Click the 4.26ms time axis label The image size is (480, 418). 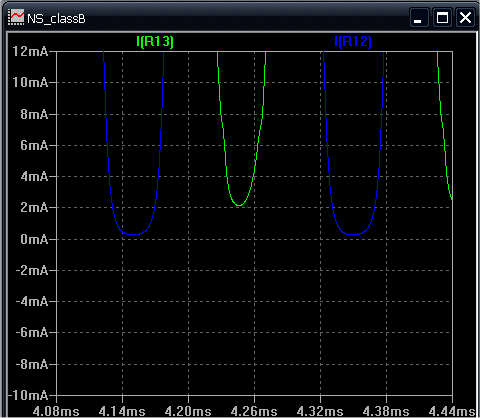click(254, 411)
